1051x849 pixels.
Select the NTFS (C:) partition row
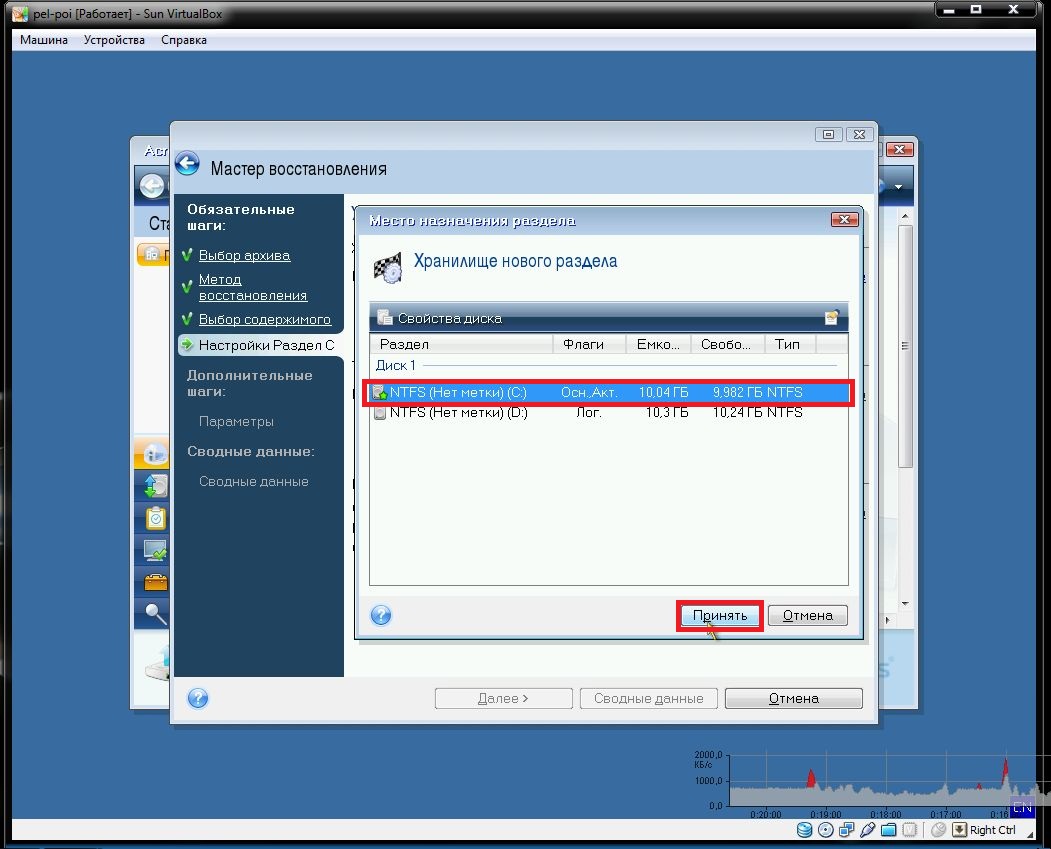click(609, 392)
